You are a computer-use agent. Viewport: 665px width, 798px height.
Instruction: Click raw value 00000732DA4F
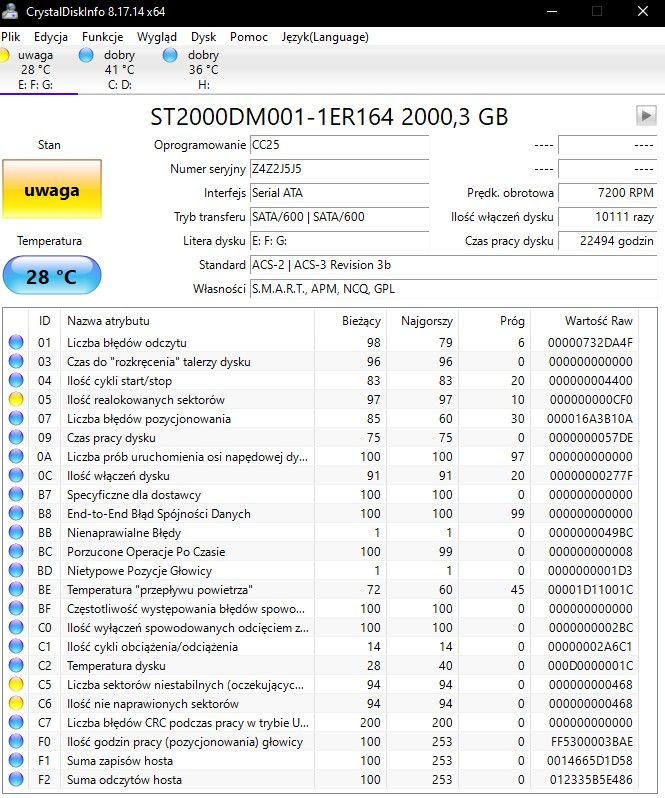tap(590, 343)
